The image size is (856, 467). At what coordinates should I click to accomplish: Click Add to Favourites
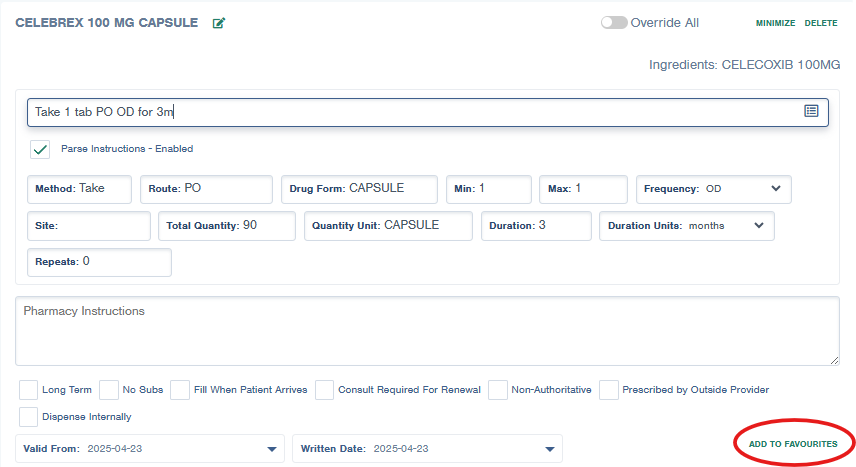point(792,443)
